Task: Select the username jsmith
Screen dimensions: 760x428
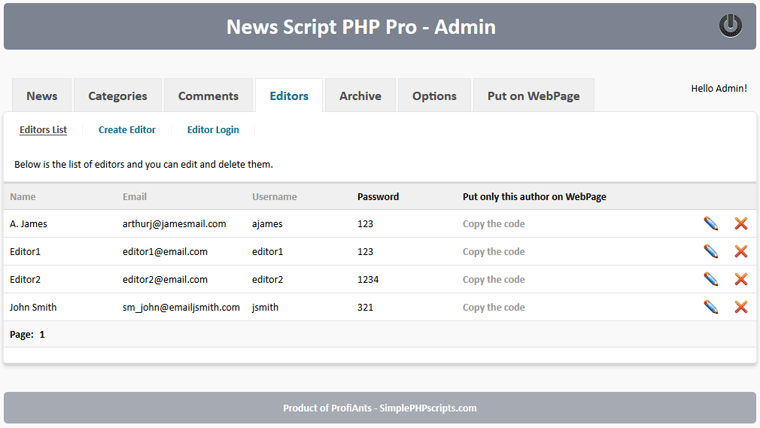Action: click(x=265, y=307)
